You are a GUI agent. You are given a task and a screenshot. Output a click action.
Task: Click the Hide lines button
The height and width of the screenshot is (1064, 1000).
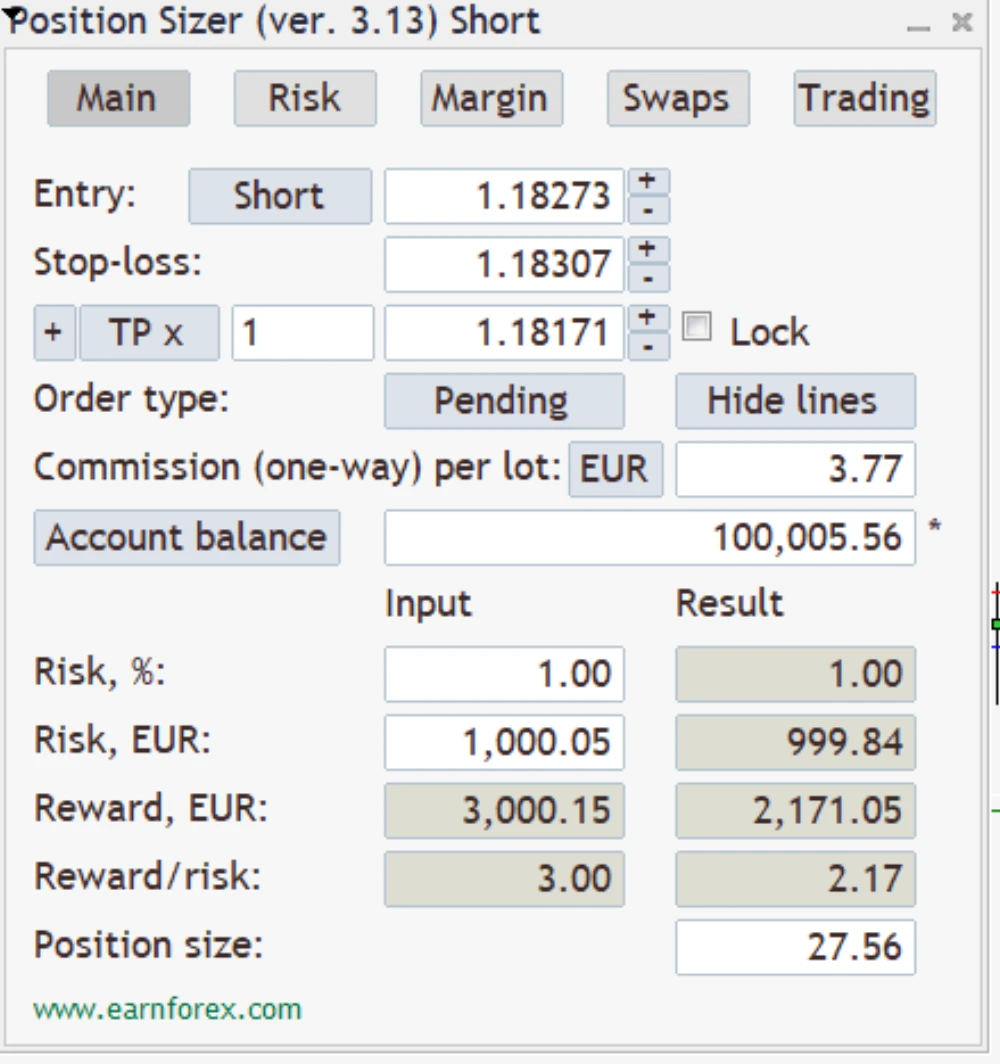pos(794,401)
